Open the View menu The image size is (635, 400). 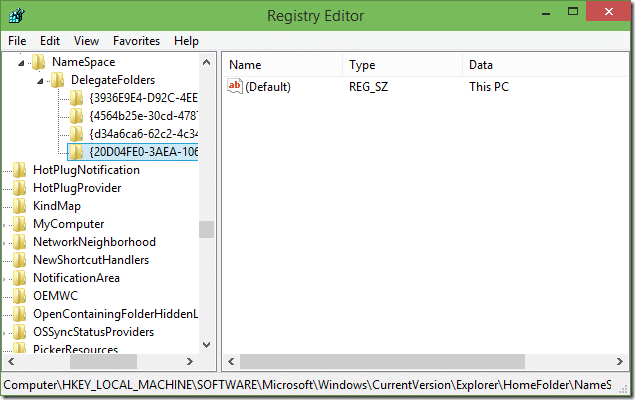86,41
